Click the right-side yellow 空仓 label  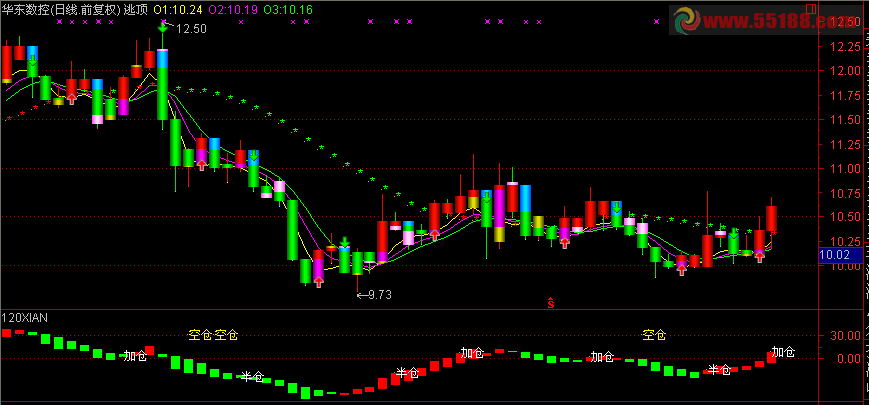654,335
